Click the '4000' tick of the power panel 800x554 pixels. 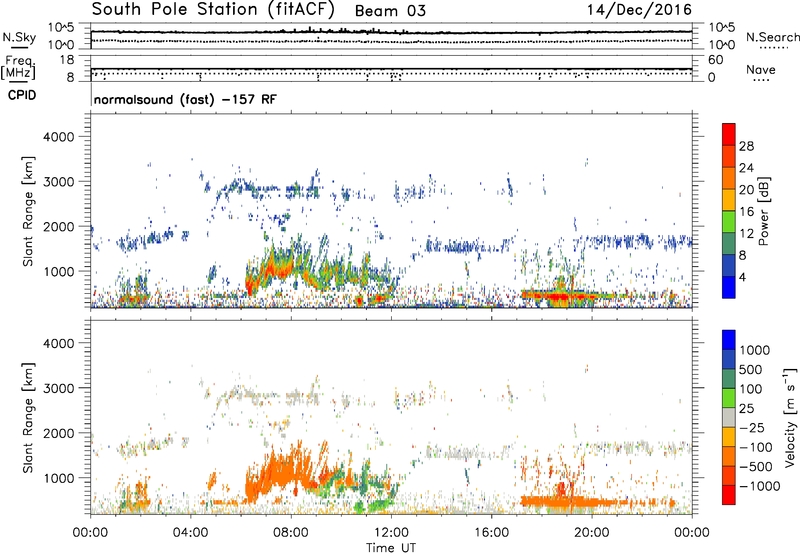pyautogui.click(x=59, y=137)
